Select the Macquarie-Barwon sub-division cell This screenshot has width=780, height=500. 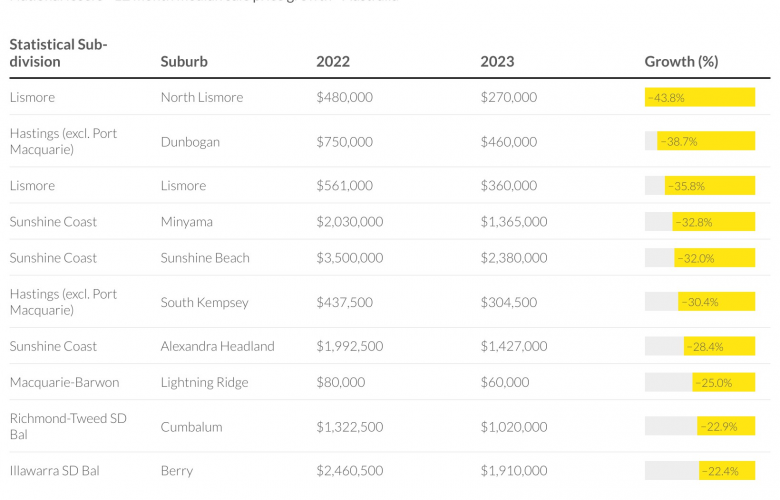click(58, 382)
